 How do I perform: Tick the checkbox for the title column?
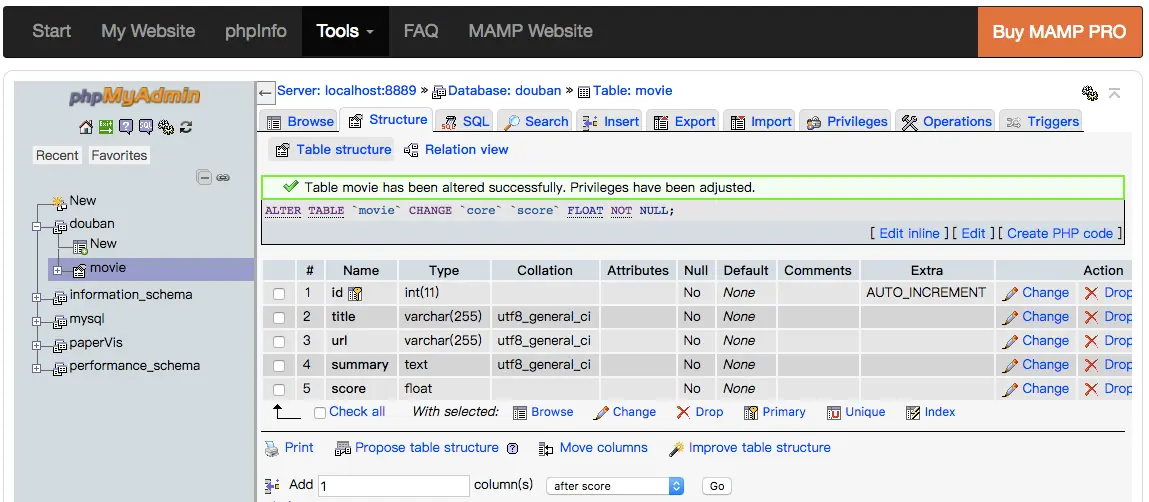click(279, 318)
